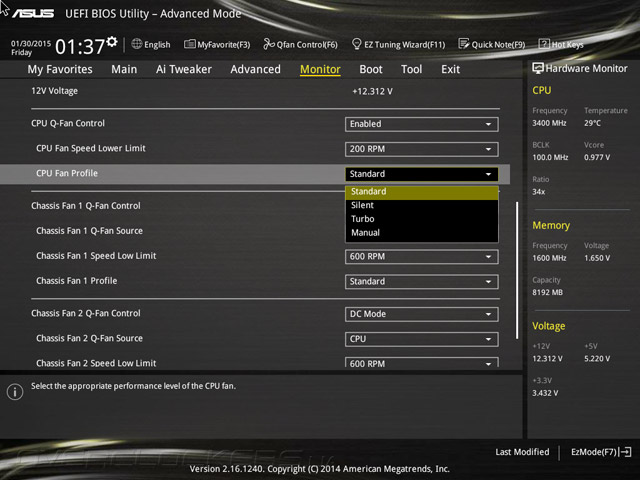The height and width of the screenshot is (480, 640).
Task: Open Chassis Fan 2 Speed Low Limit dropdown
Action: 422,362
